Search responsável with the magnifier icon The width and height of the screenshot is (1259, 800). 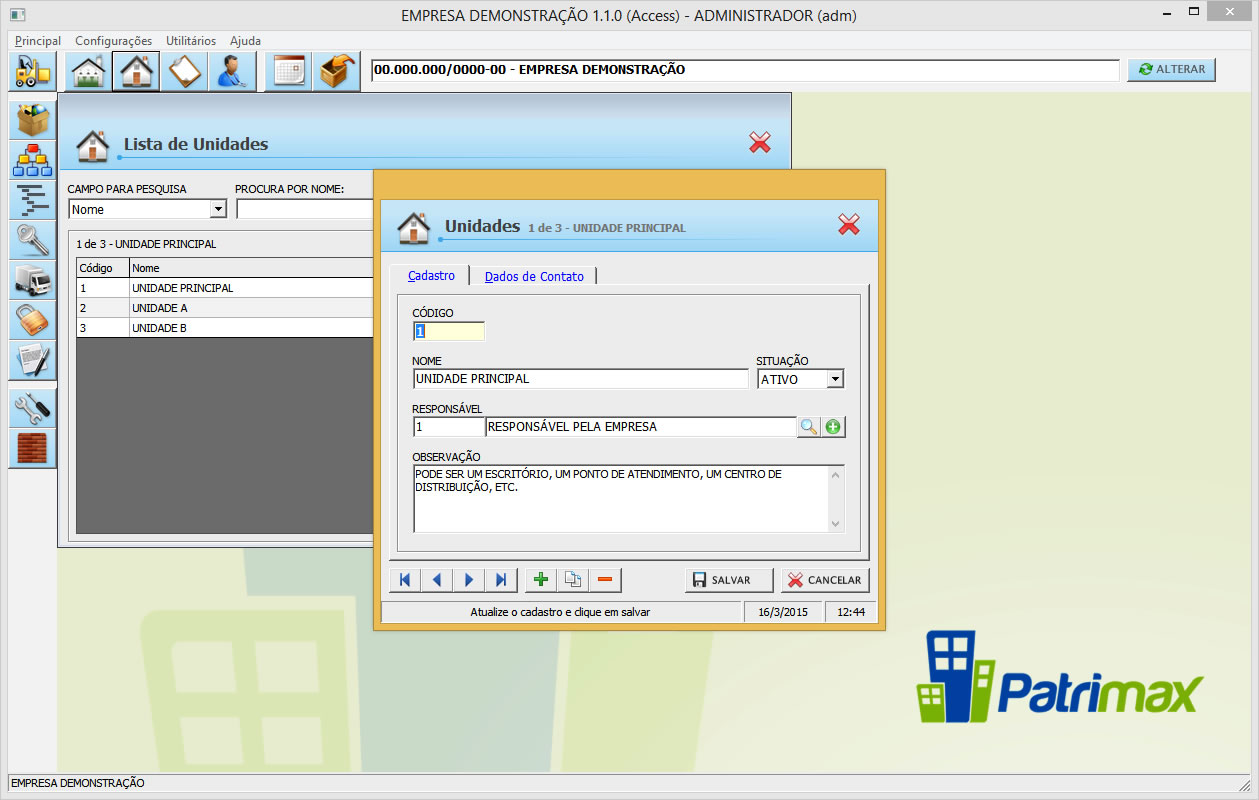tap(808, 427)
